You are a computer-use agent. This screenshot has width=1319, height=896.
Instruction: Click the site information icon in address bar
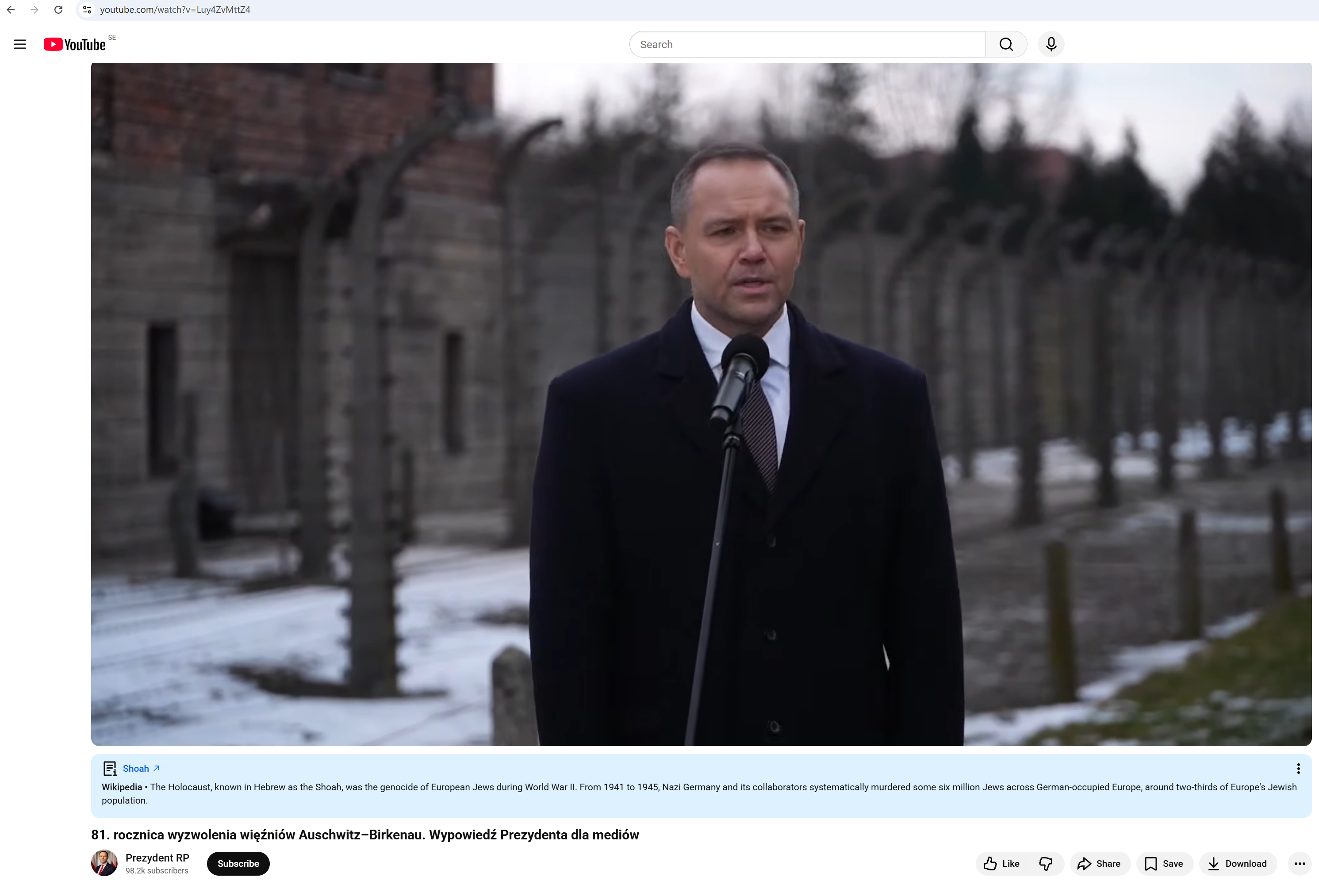[87, 10]
